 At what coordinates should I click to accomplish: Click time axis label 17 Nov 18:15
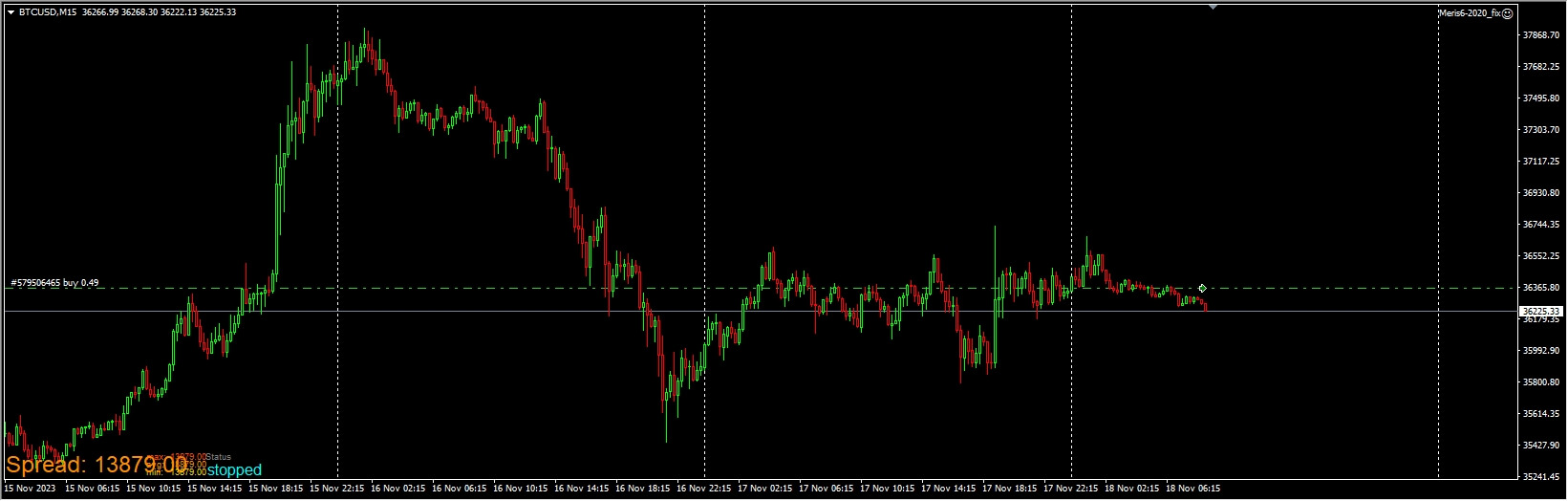click(1010, 489)
